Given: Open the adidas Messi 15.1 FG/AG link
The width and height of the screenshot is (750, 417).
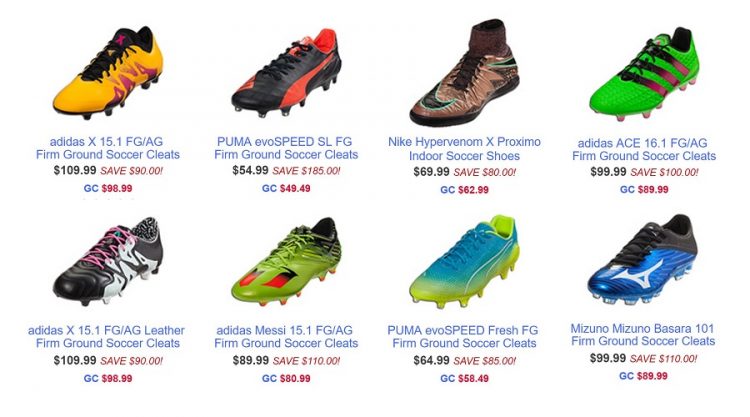Looking at the screenshot, I should click(x=286, y=337).
